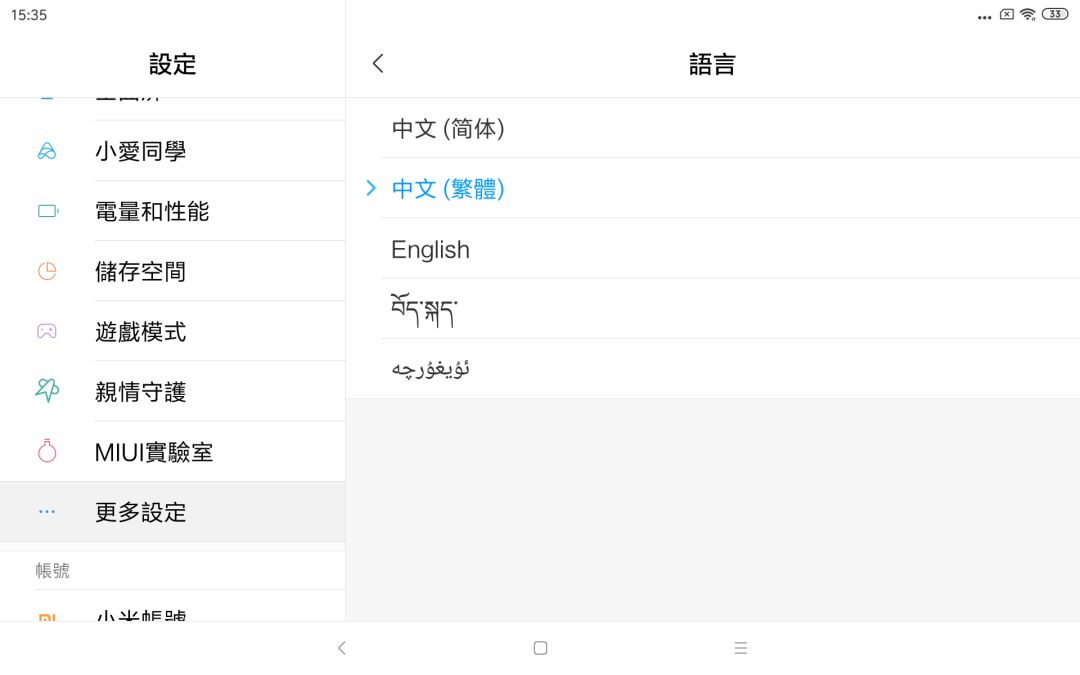The height and width of the screenshot is (675, 1080).
Task: Open 電量和性能 settings
Action: pos(152,211)
